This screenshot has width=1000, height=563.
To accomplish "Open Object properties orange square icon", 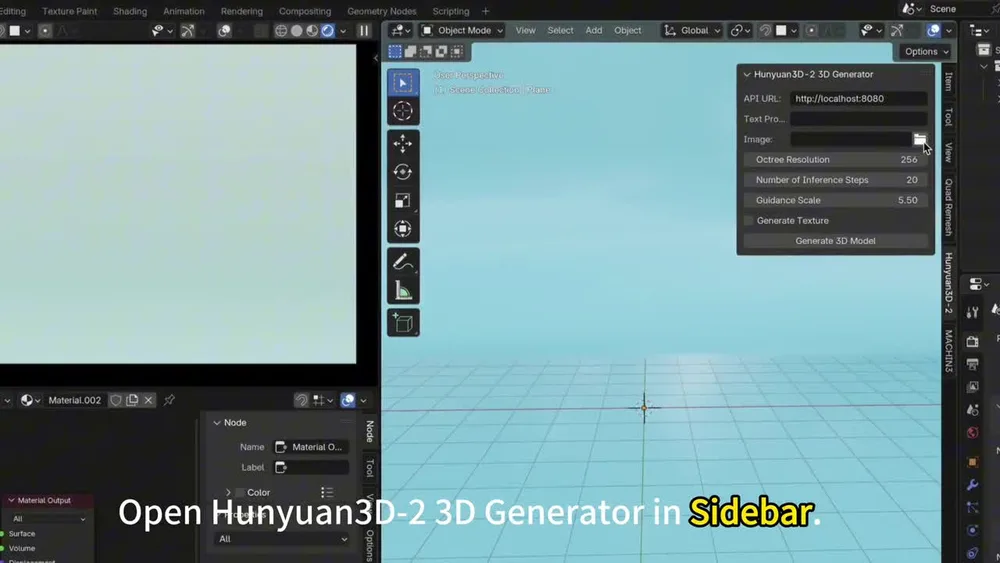I will (972, 462).
